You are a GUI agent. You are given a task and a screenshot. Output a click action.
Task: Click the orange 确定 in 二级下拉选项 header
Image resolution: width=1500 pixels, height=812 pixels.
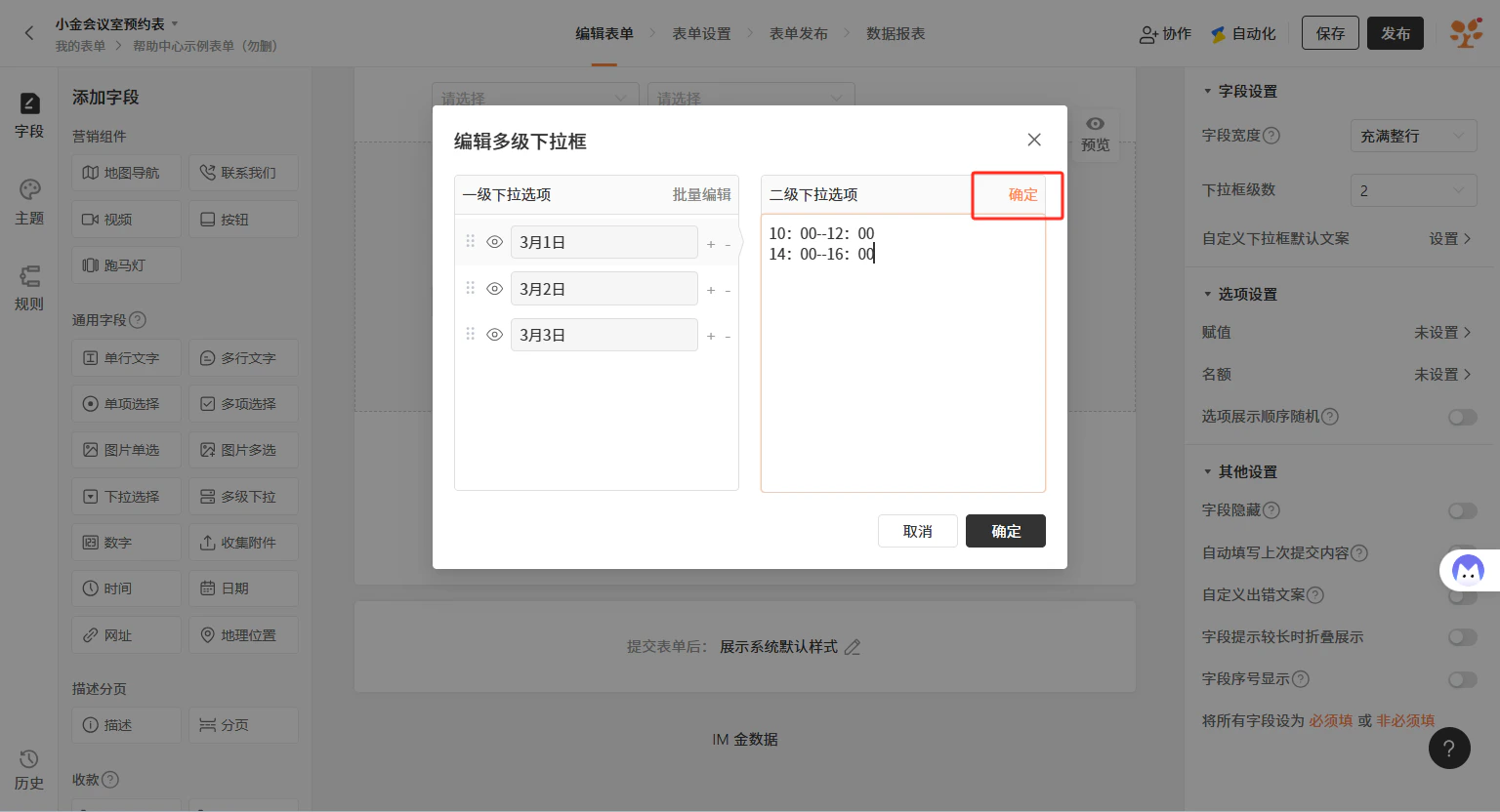[1022, 194]
